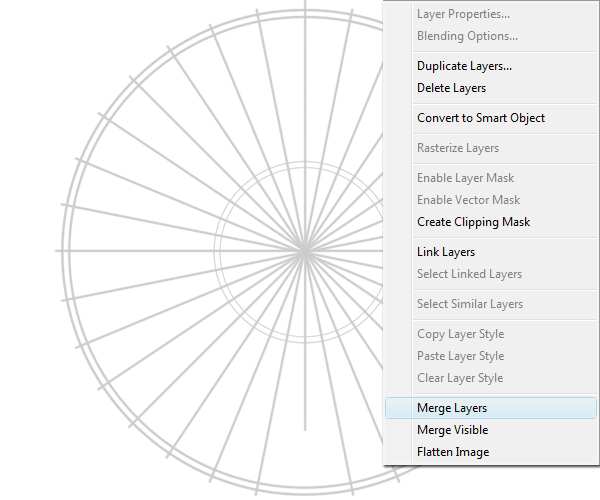Choose Select Linked Layers
This screenshot has width=600, height=500.
tap(469, 274)
